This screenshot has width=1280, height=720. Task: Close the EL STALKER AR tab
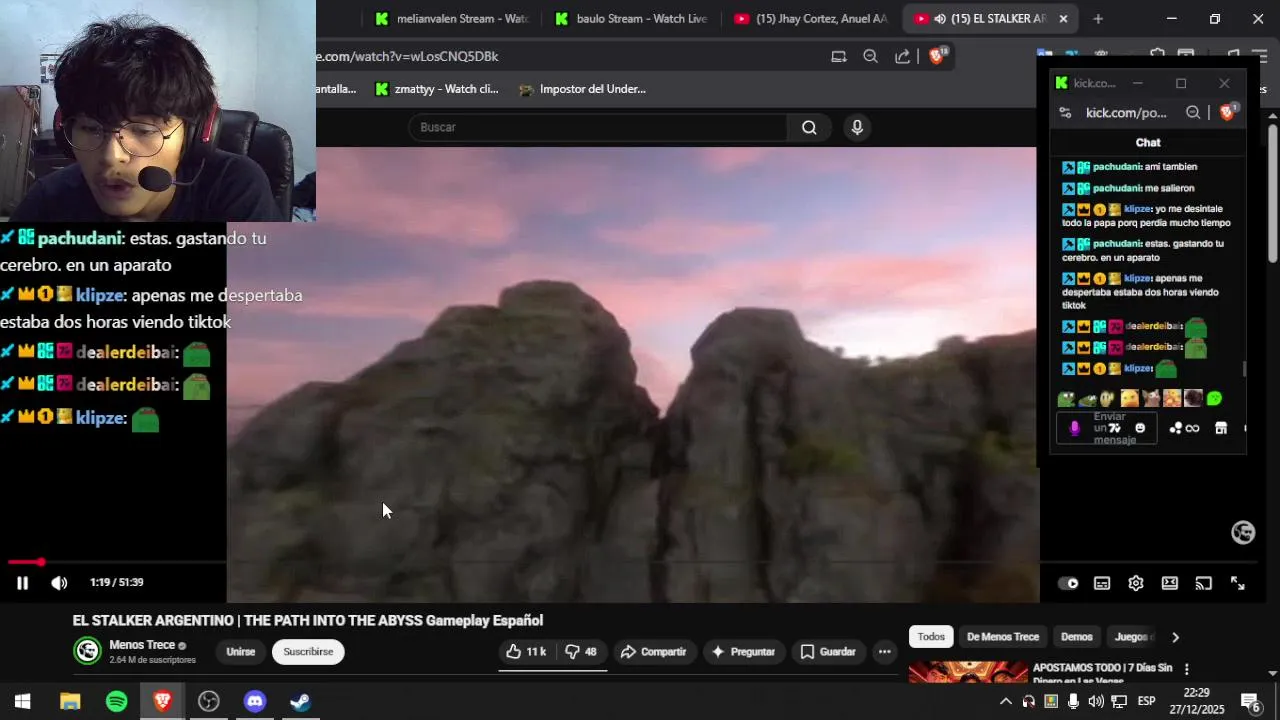(x=1063, y=18)
